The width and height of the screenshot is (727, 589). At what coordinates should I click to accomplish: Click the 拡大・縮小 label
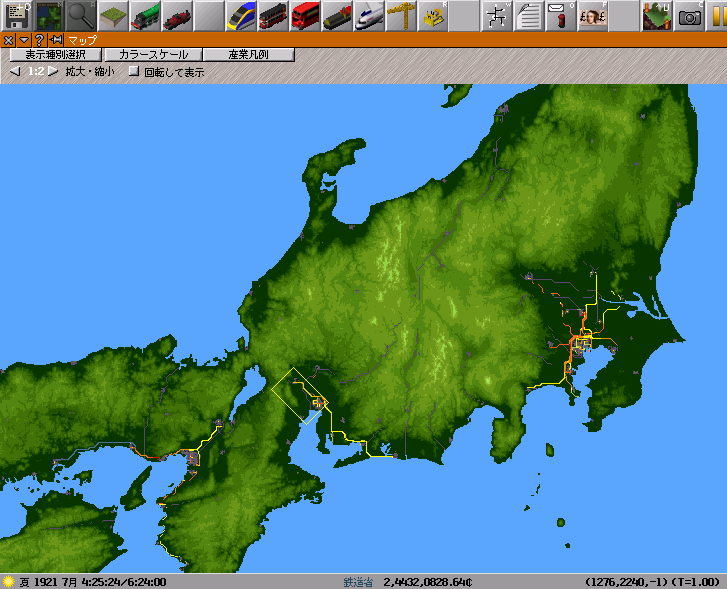[89, 71]
